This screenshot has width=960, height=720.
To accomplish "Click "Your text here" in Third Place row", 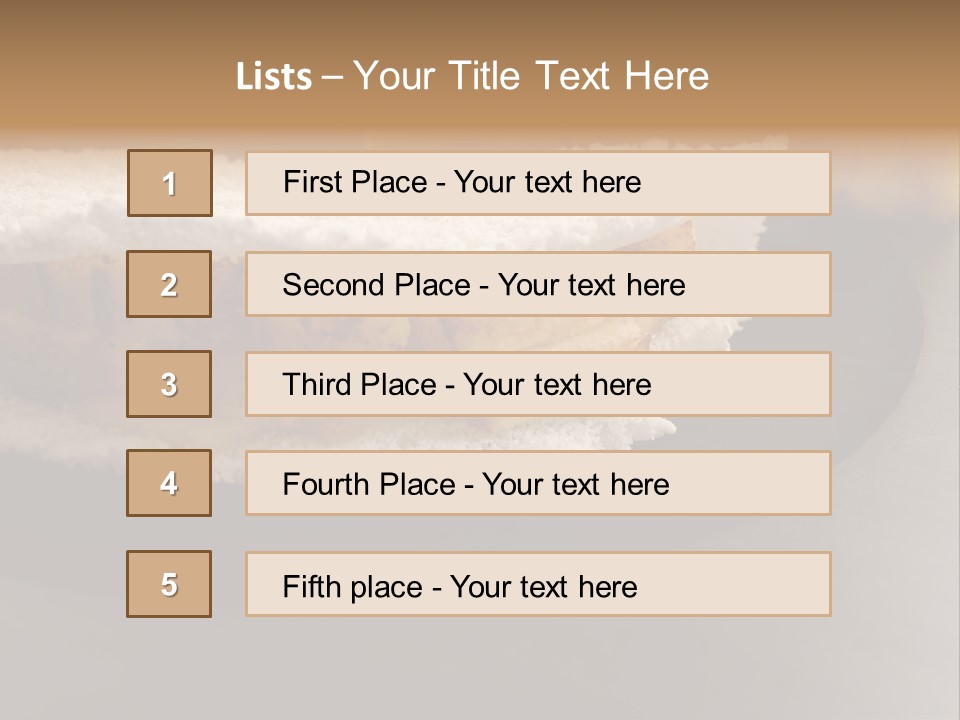I will click(557, 385).
